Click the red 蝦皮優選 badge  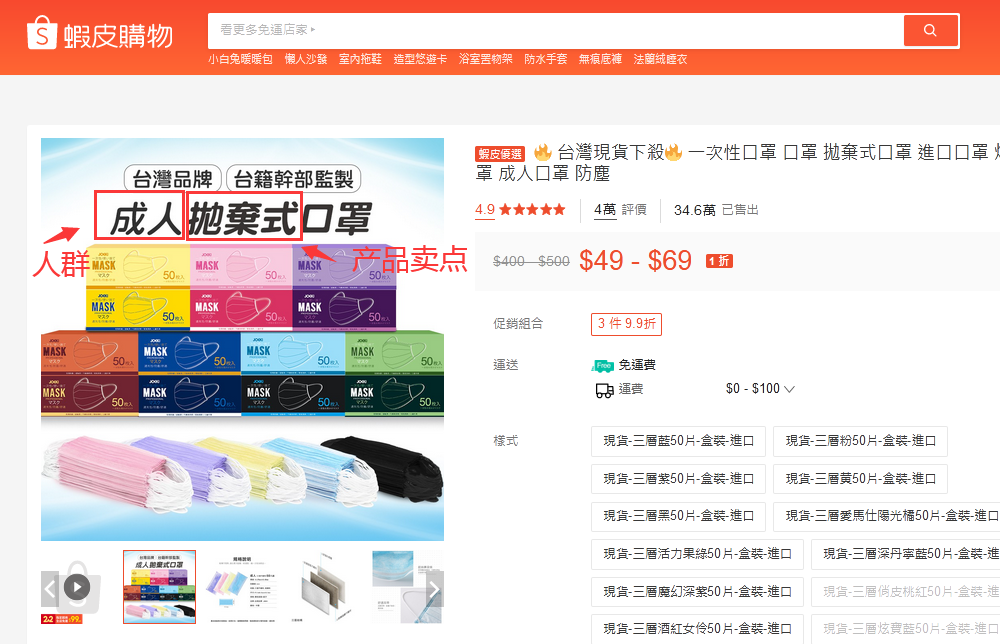pyautogui.click(x=501, y=153)
